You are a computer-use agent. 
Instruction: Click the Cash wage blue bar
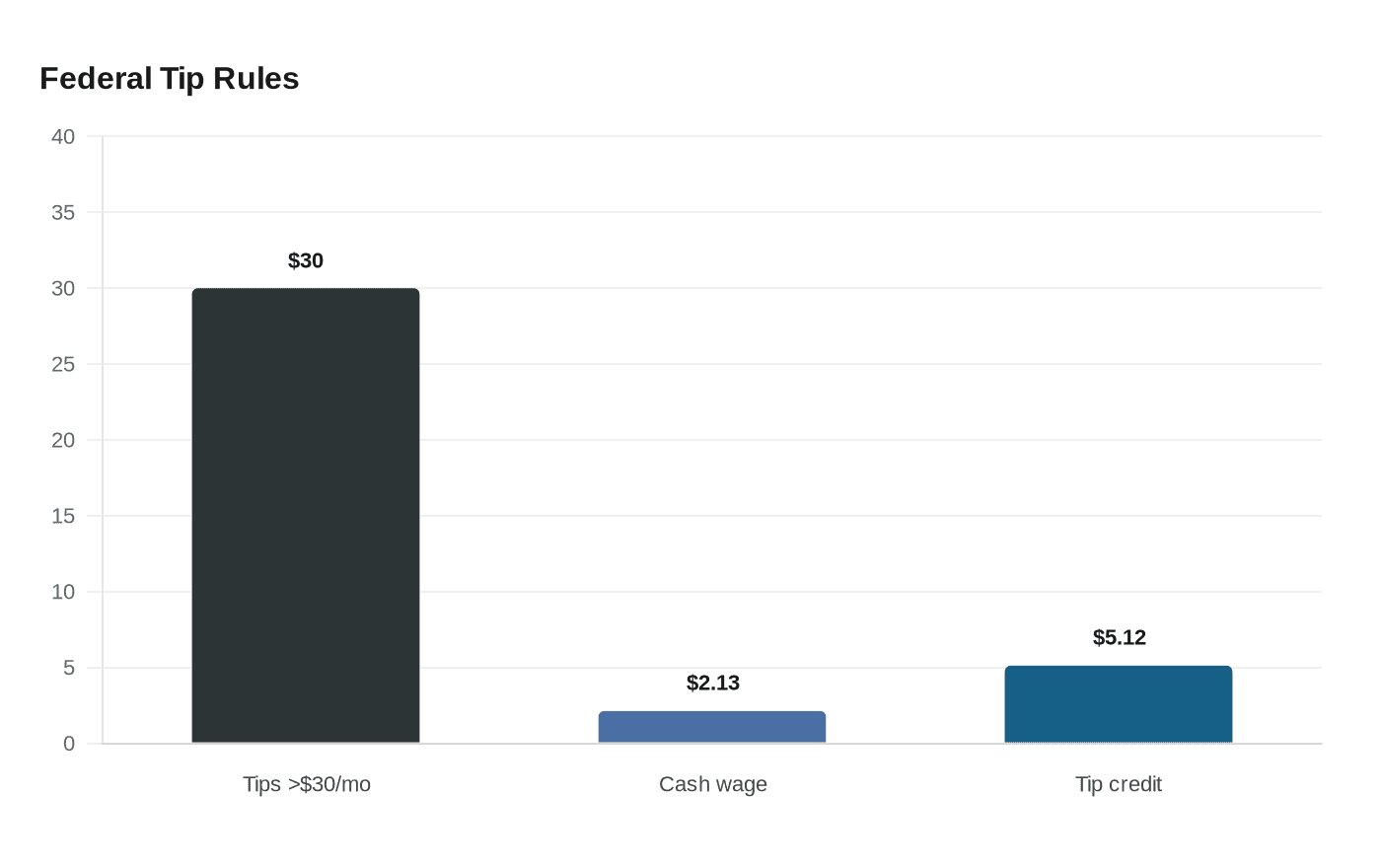[x=712, y=727]
